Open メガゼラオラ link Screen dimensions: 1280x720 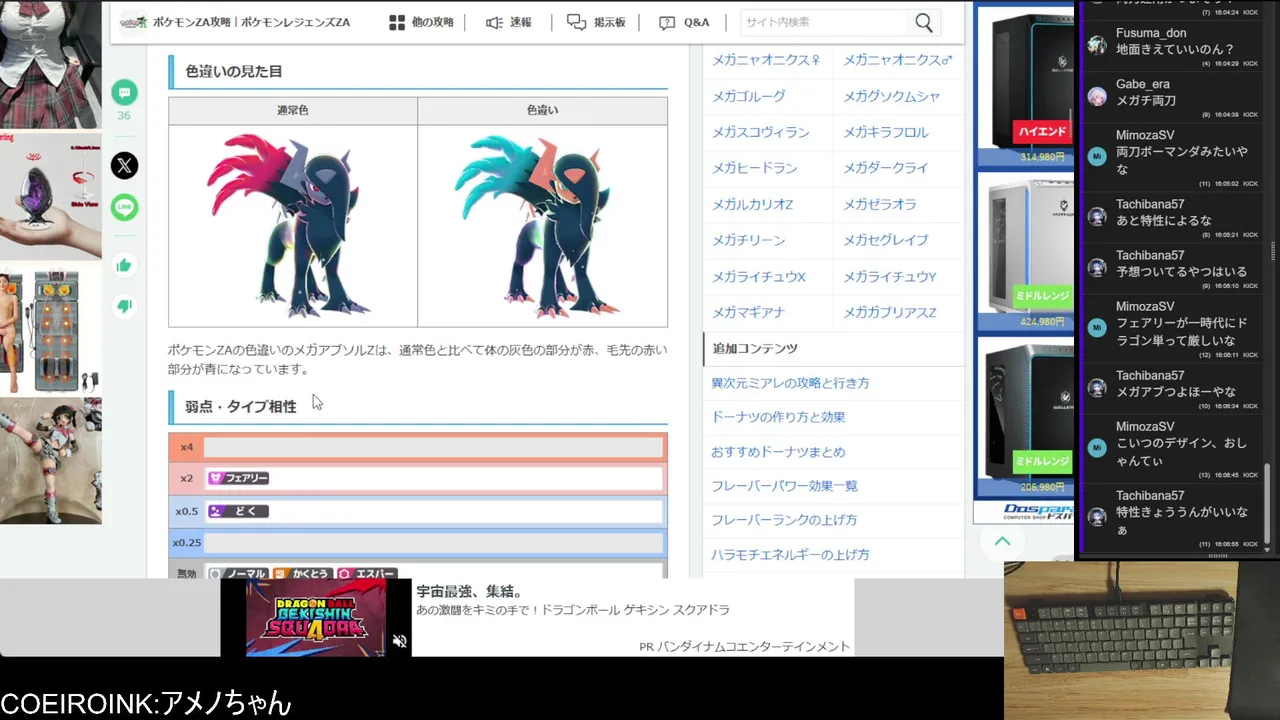click(880, 204)
